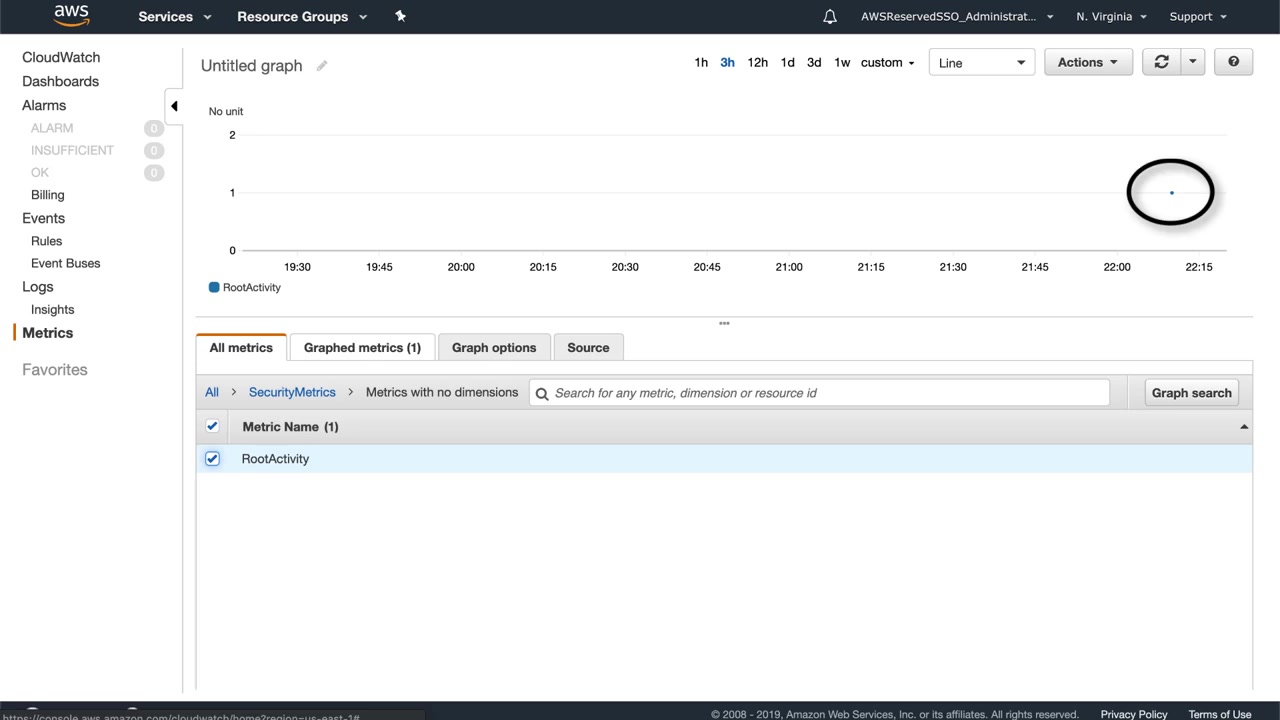Open Alarms in the sidebar
This screenshot has height=720, width=1280.
(44, 105)
